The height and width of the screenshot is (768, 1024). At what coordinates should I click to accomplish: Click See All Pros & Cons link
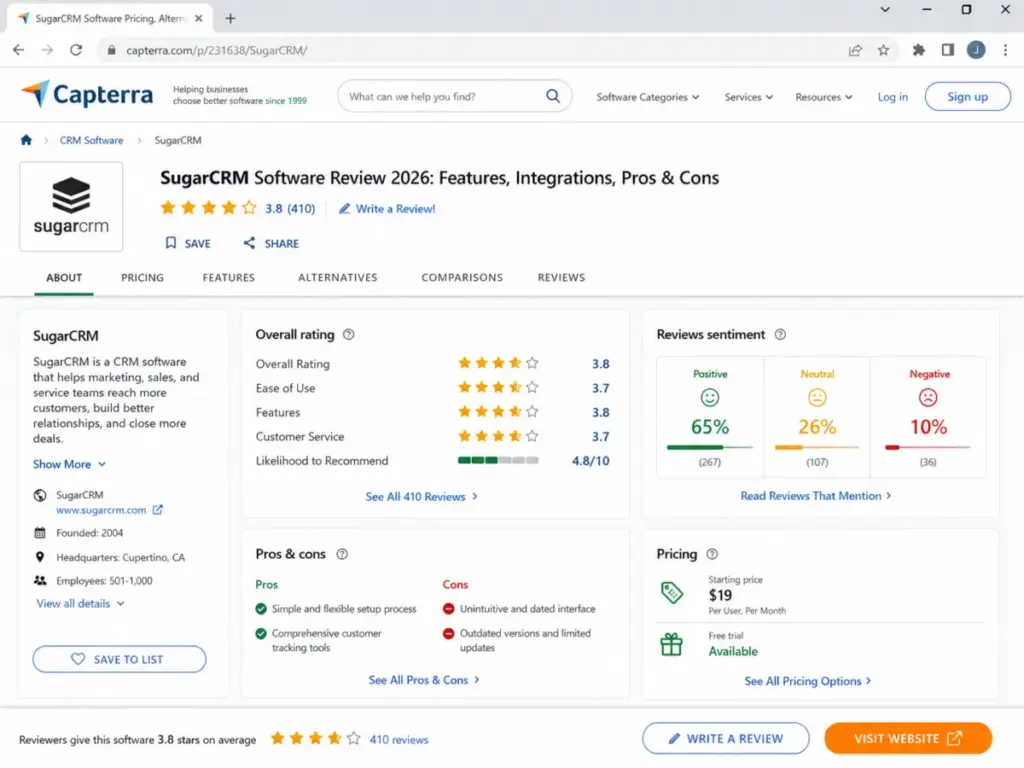(x=424, y=680)
